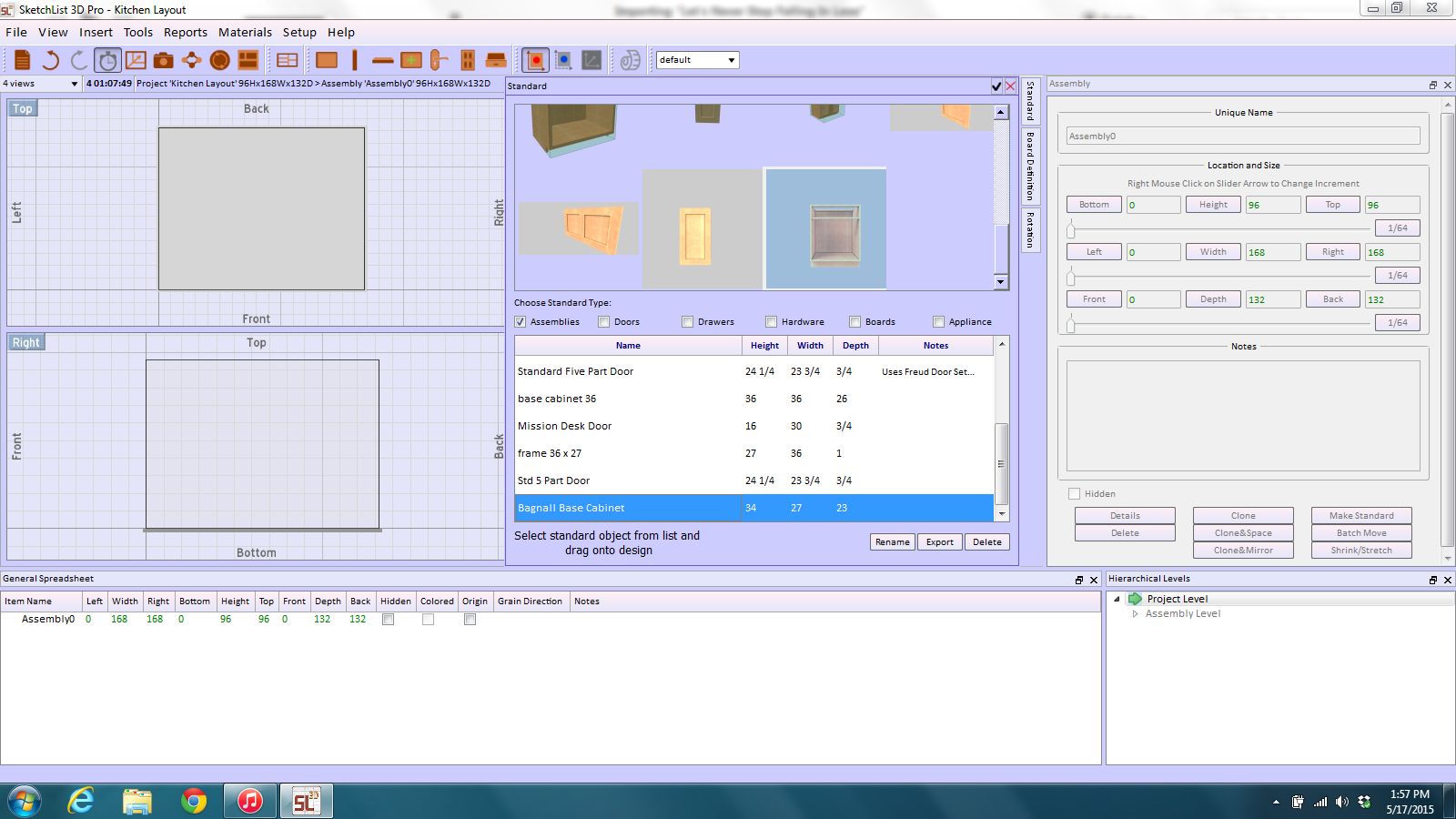Insert a board with the rectangle icon
Screen dimensions: 1456x819
[x=327, y=60]
